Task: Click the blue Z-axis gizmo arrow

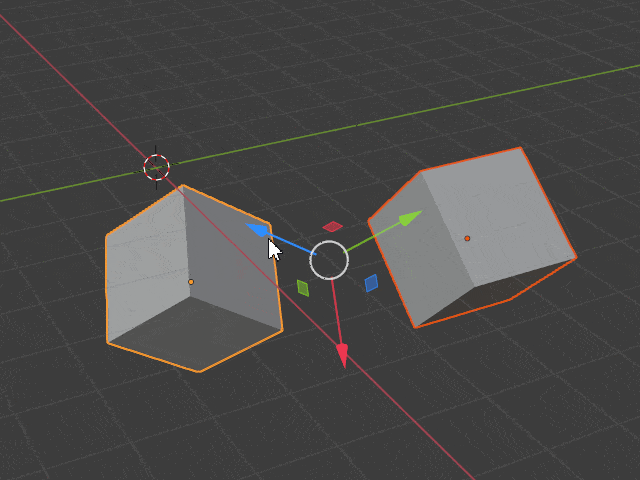Action: coord(259,231)
